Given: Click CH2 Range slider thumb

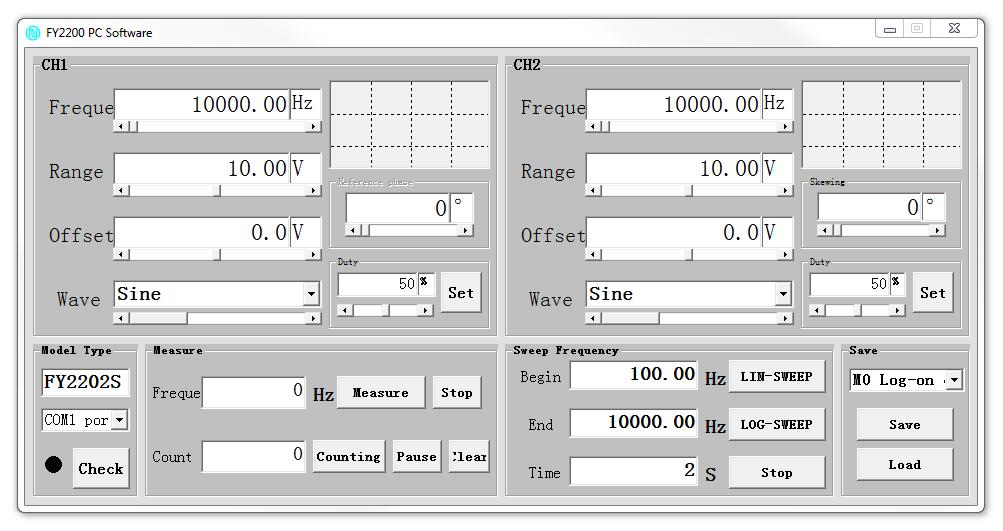Looking at the screenshot, I should pos(690,191).
